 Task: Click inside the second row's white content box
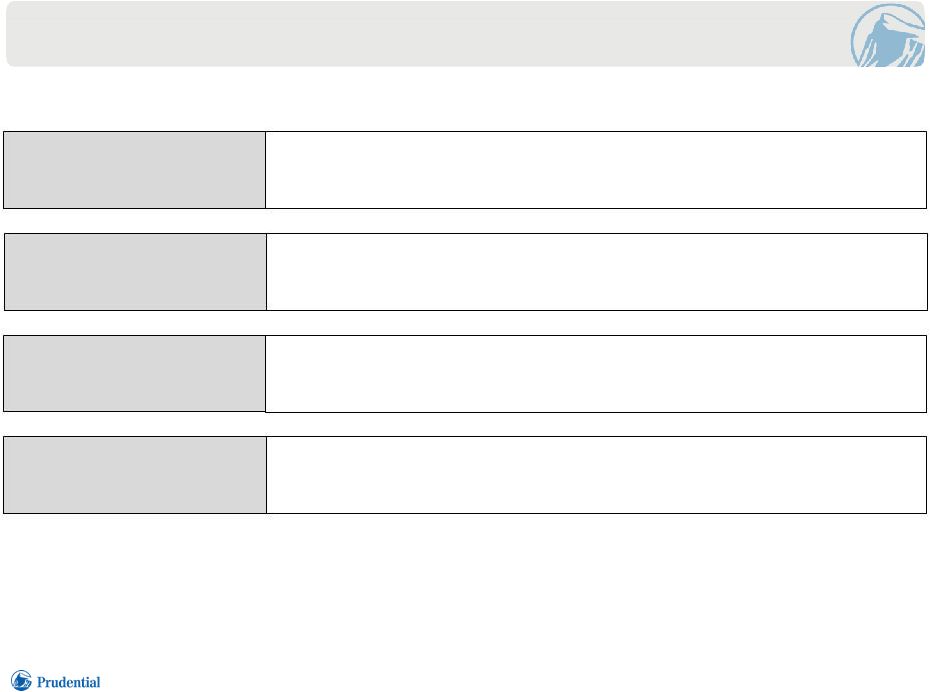pyautogui.click(x=597, y=272)
